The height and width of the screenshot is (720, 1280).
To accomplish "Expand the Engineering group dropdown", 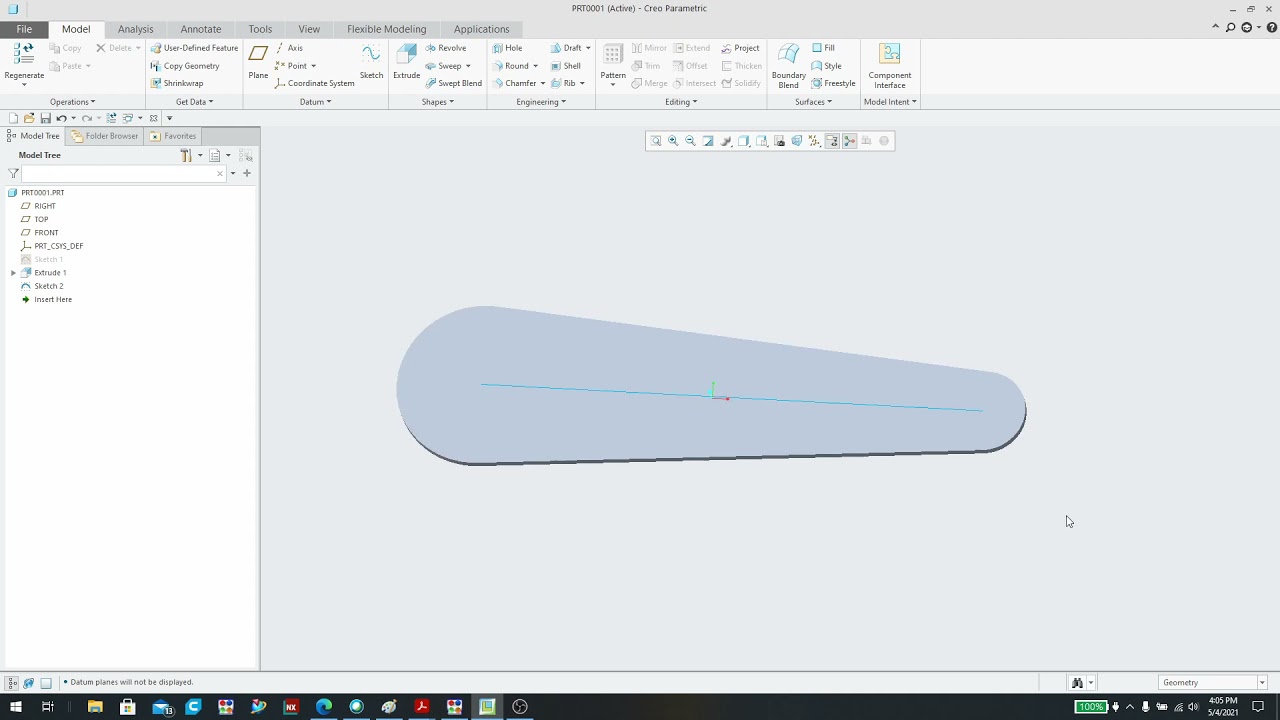I will [541, 102].
